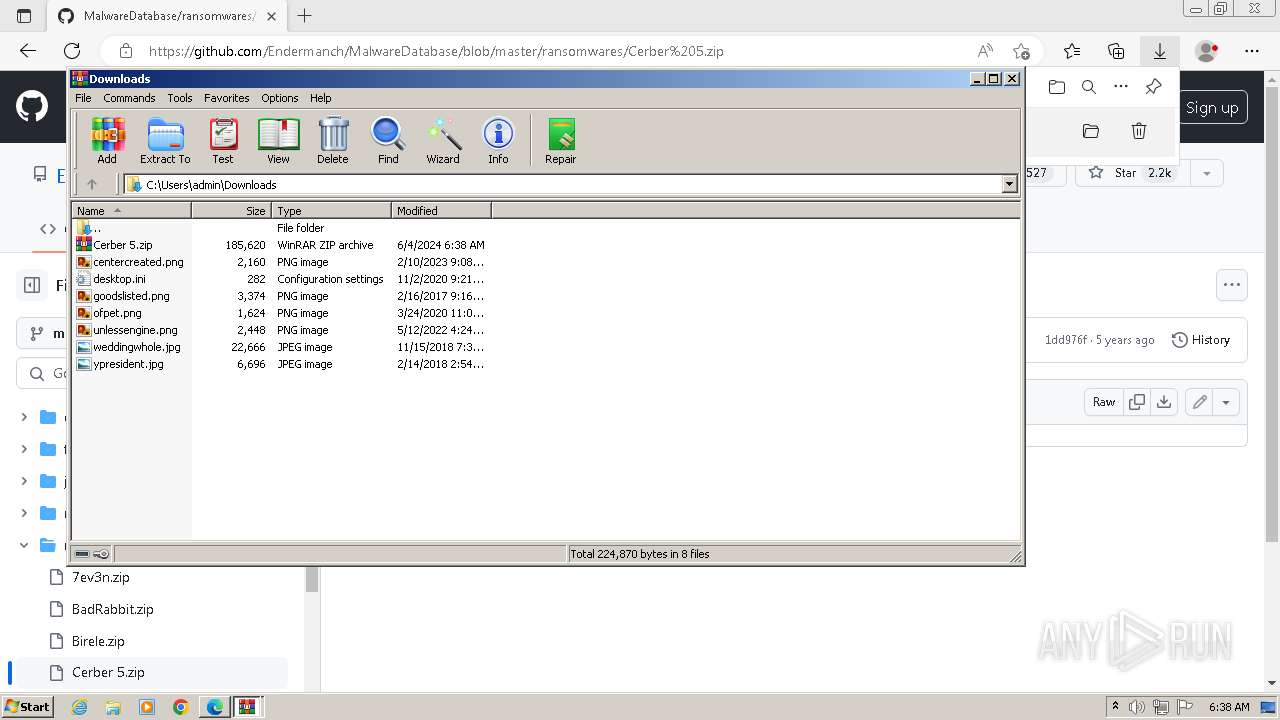Sort by the Type column header
This screenshot has height=720, width=1280.
pyautogui.click(x=331, y=210)
